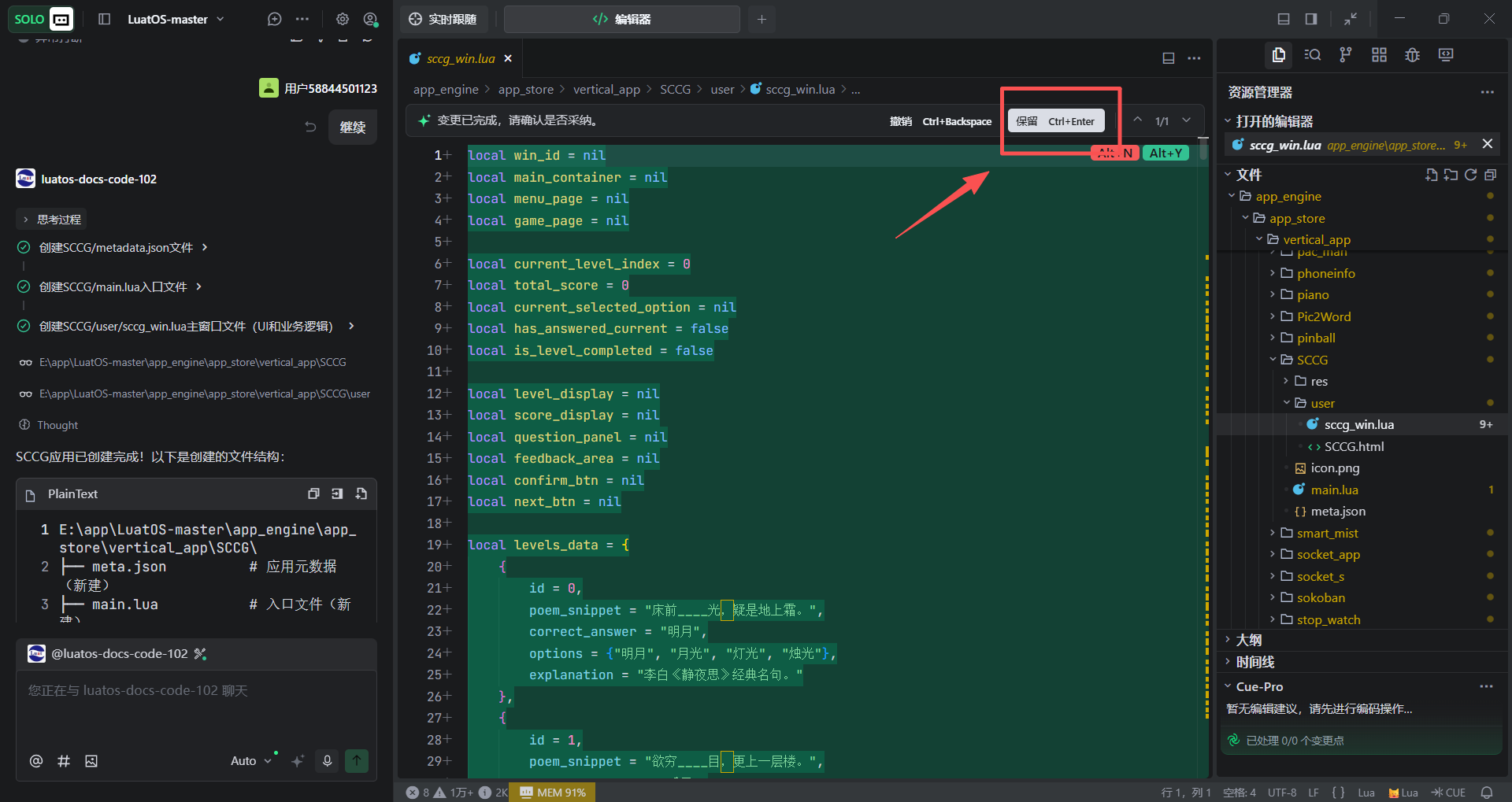
Task: Send message with green arrow button
Action: pos(357,760)
